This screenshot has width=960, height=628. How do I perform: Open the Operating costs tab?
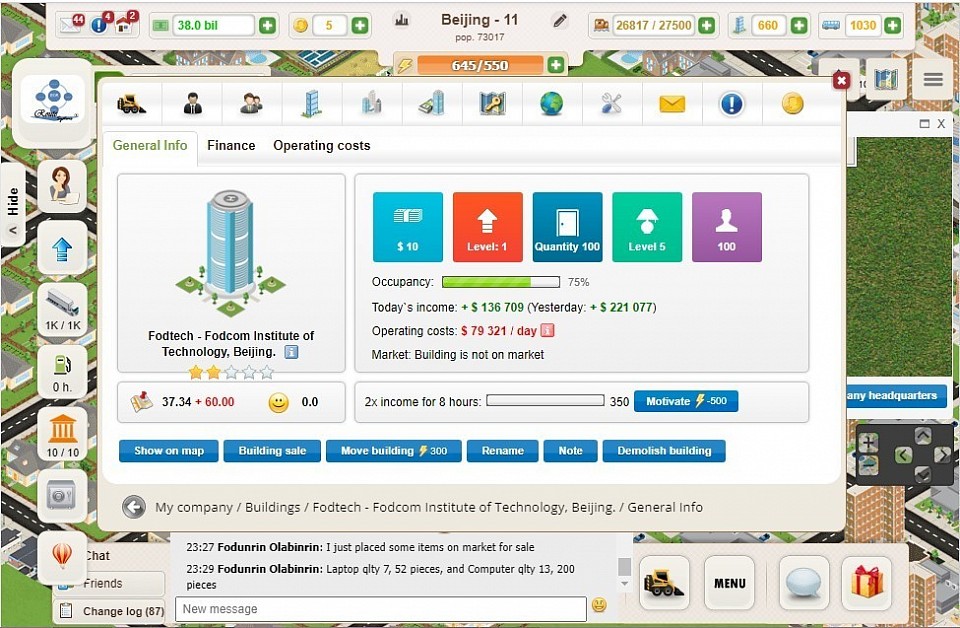[321, 145]
